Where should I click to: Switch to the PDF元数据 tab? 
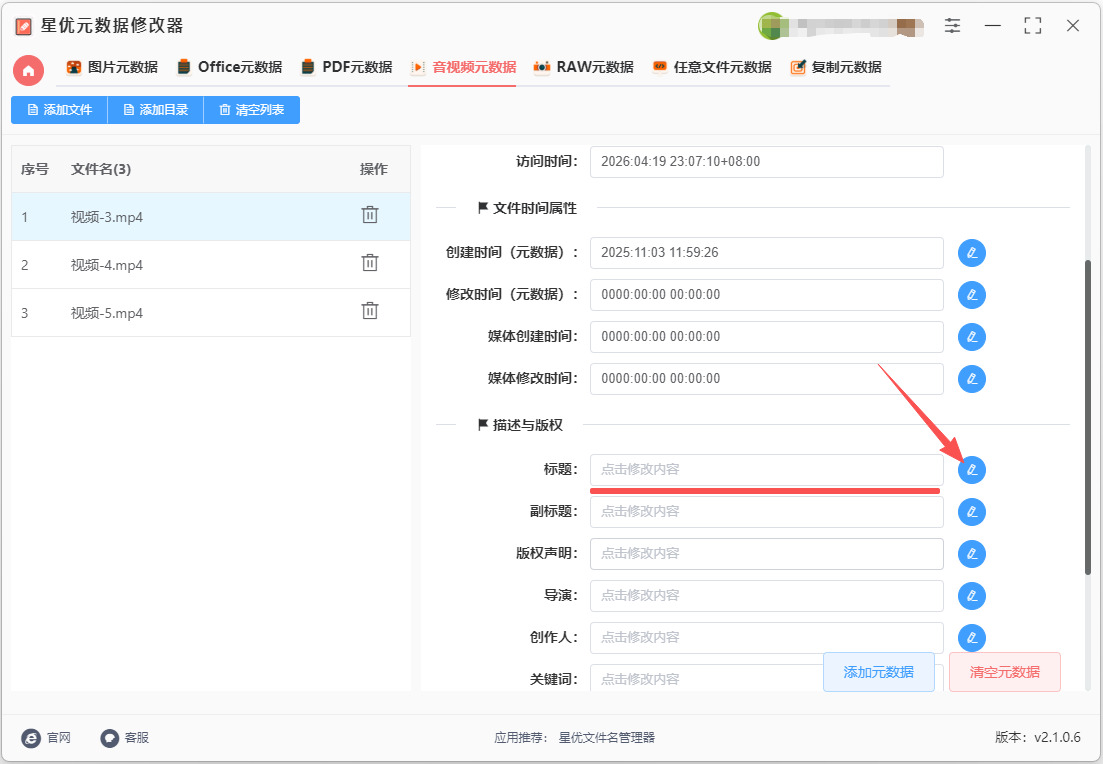(346, 68)
